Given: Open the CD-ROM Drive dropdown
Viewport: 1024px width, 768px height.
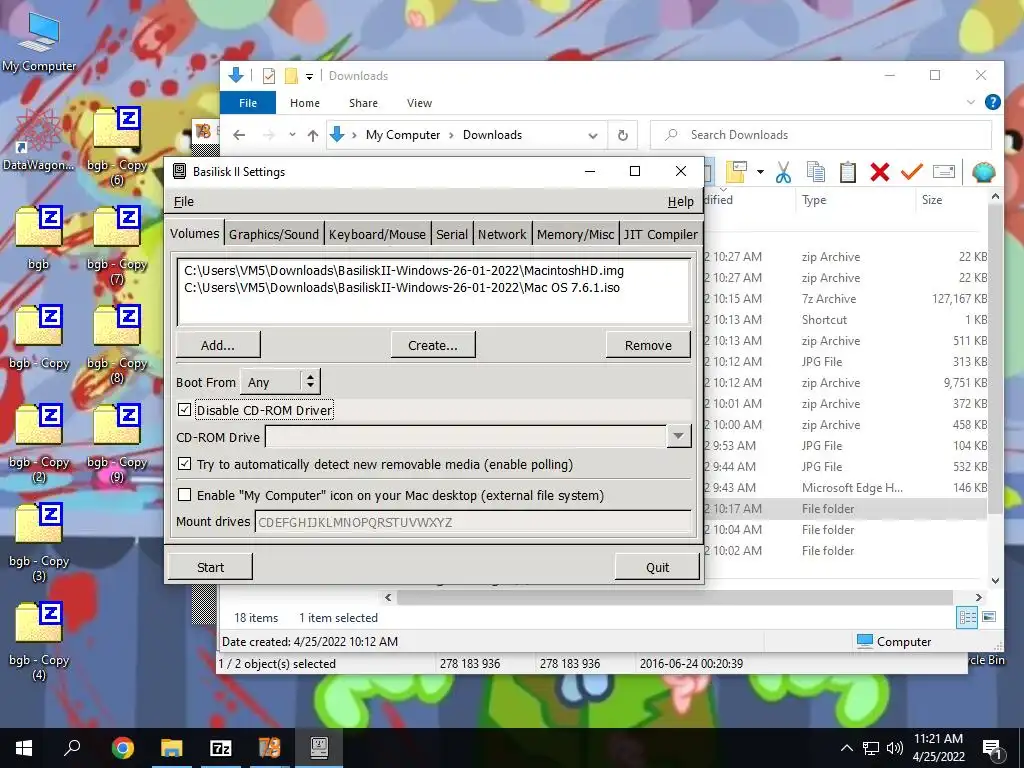Looking at the screenshot, I should click(679, 436).
